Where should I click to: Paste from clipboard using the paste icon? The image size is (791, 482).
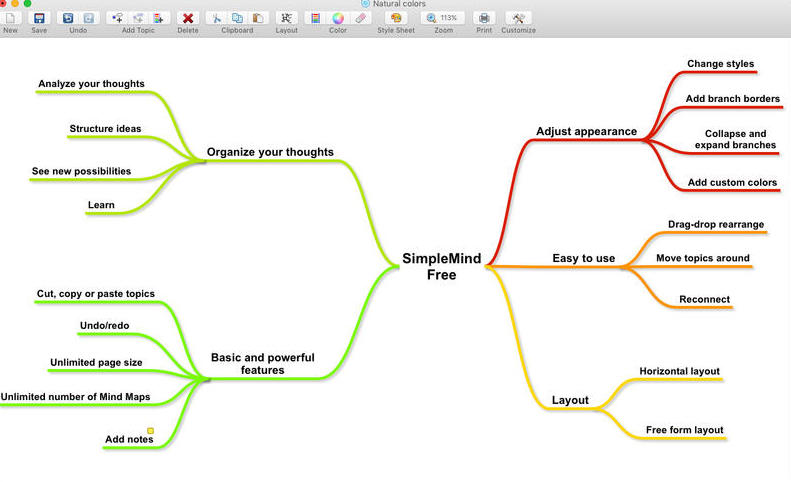pyautogui.click(x=258, y=18)
